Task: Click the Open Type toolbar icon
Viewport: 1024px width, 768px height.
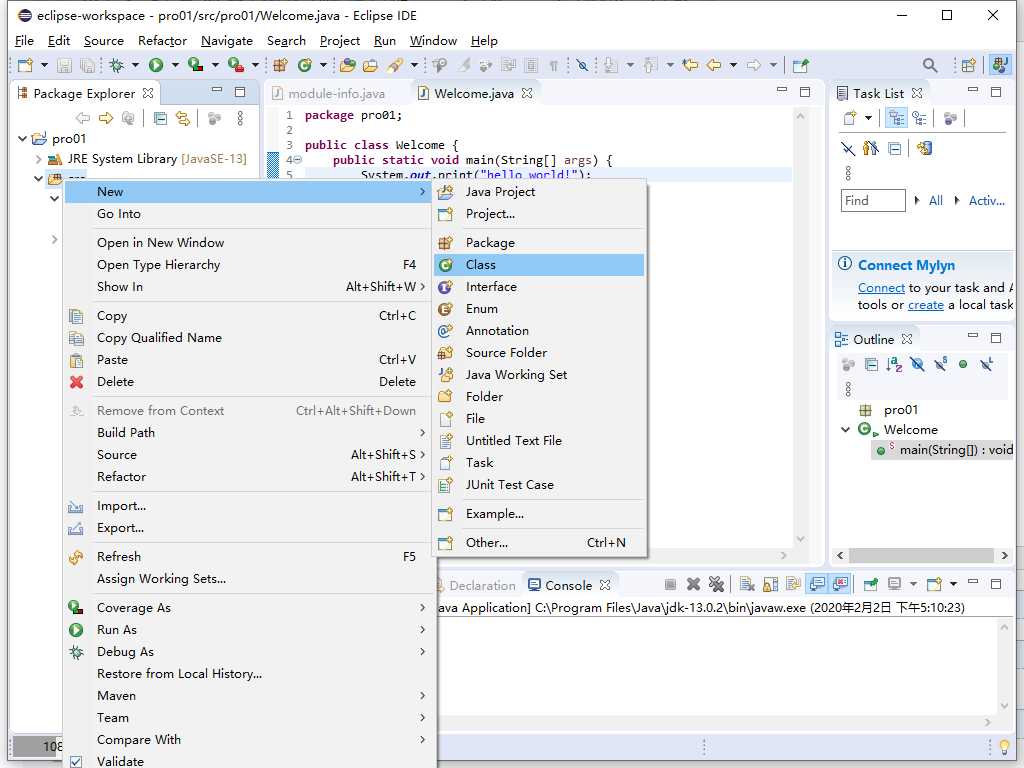Action: click(347, 65)
